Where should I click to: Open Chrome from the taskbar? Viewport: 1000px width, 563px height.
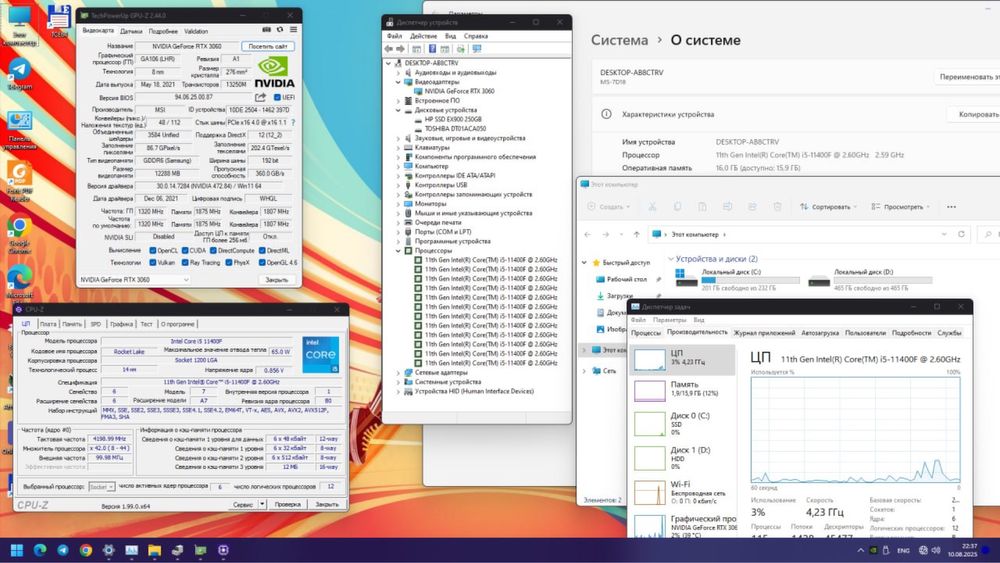coord(86,550)
